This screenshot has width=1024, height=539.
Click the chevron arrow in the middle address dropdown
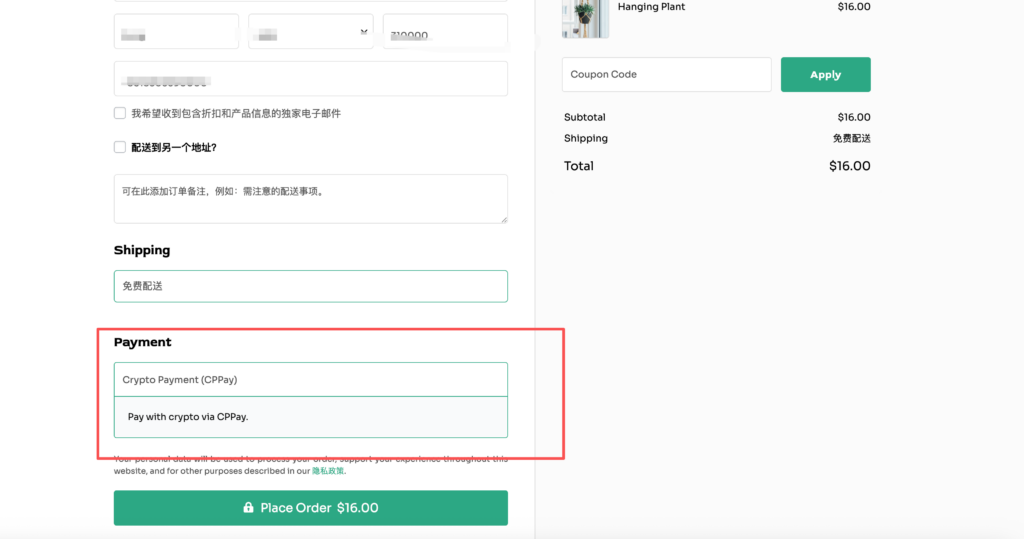364,32
